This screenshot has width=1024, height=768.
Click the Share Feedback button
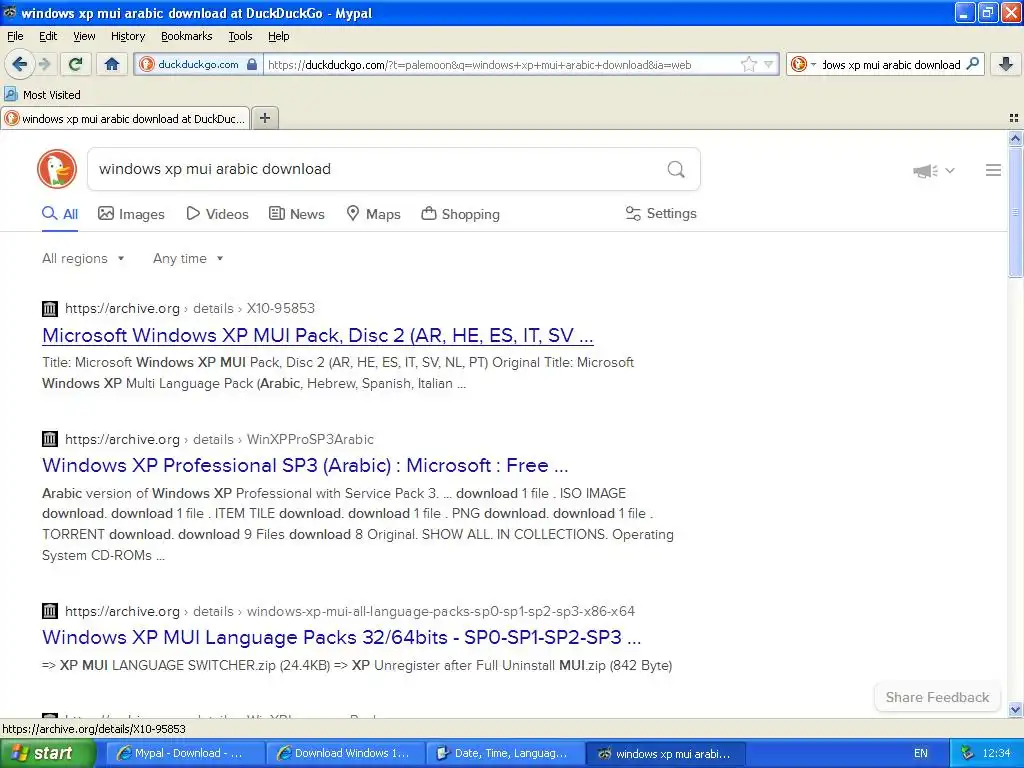(937, 697)
